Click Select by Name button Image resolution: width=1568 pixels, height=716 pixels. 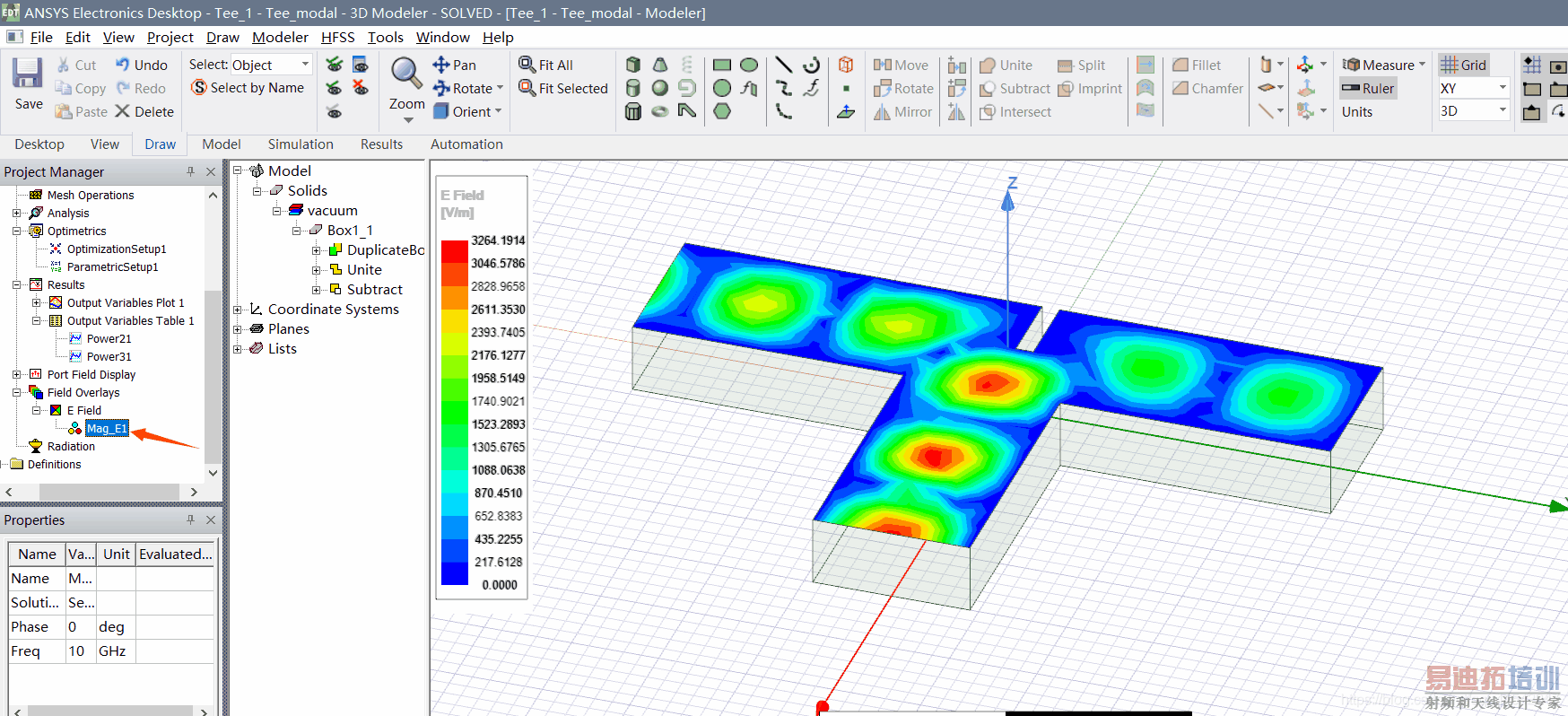point(248,88)
